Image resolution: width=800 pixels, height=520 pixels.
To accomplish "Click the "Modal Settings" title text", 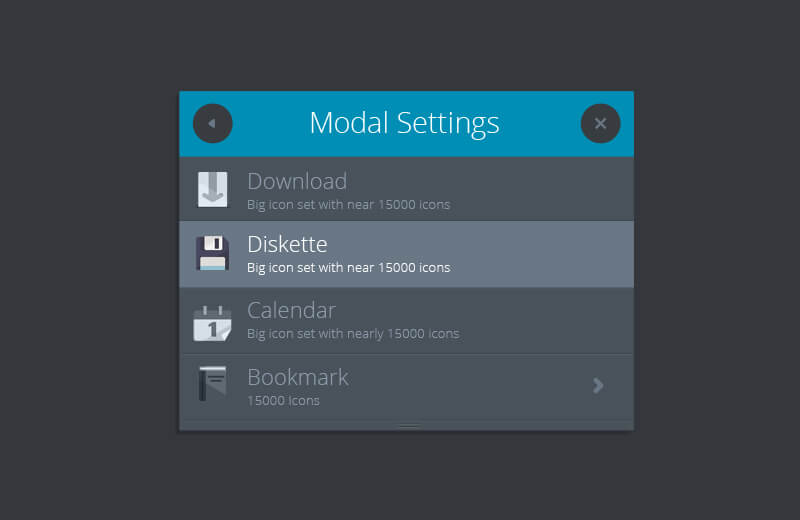I will [404, 123].
